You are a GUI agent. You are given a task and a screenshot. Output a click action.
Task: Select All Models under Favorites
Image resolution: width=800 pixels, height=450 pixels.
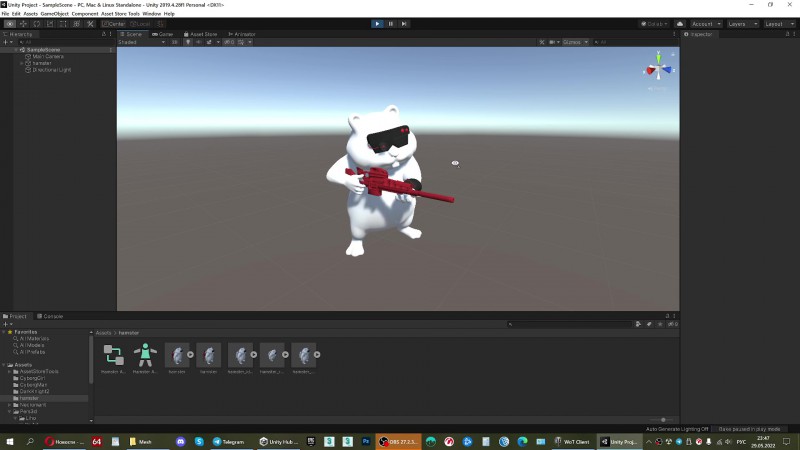(x=32, y=345)
